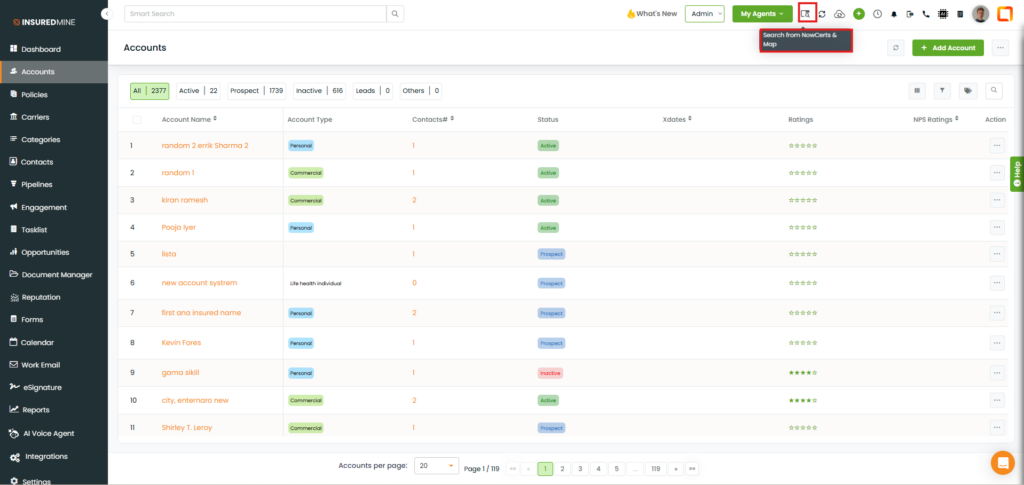The width and height of the screenshot is (1024, 485).
Task: Open the Accounts per page dropdown
Action: click(x=436, y=466)
